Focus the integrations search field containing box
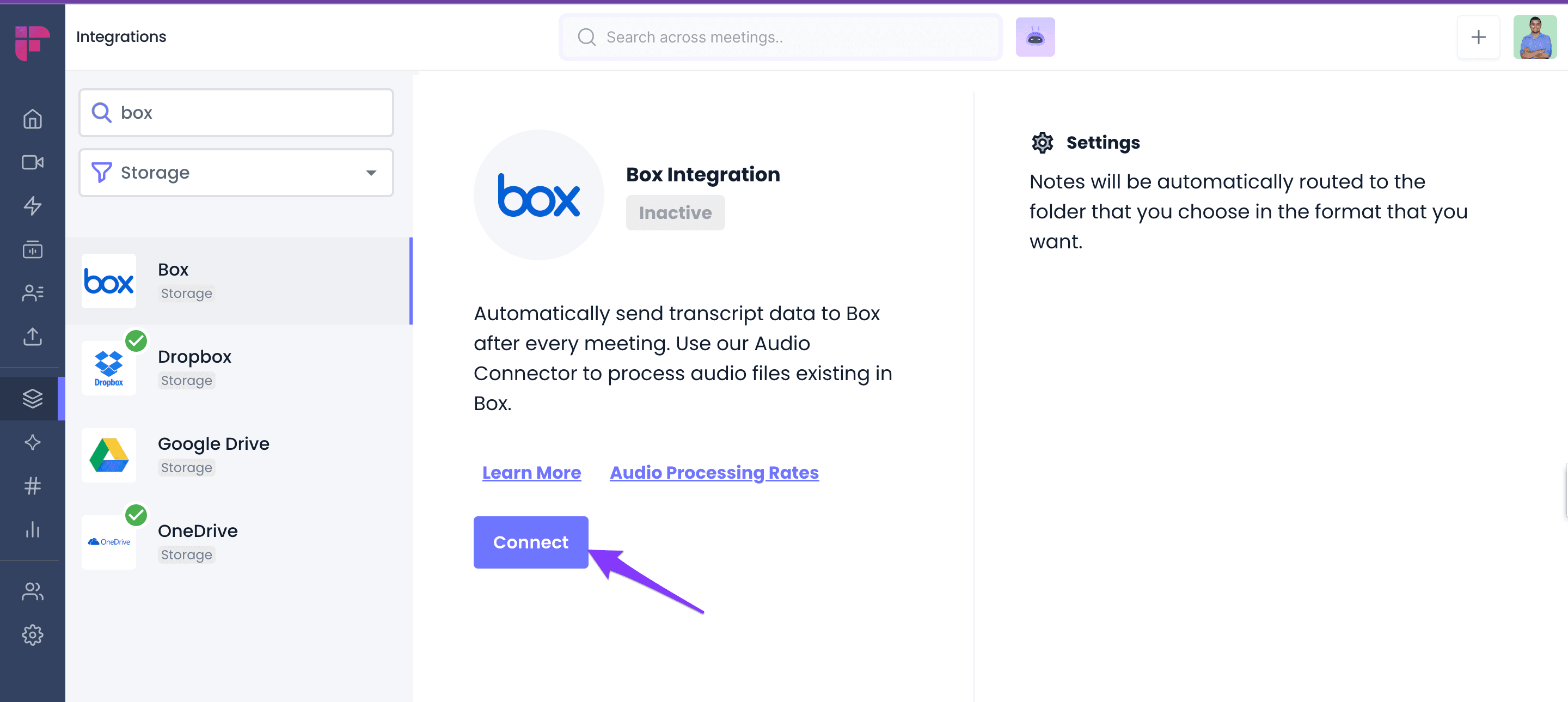Viewport: 1568px width, 702px height. pyautogui.click(x=236, y=113)
